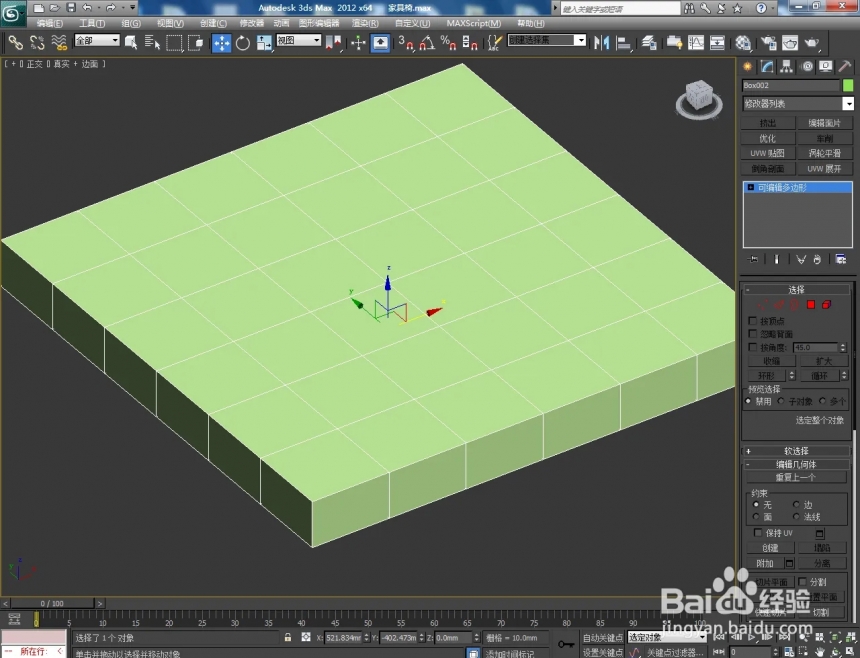Activate the Select and Move tool

coord(221,43)
